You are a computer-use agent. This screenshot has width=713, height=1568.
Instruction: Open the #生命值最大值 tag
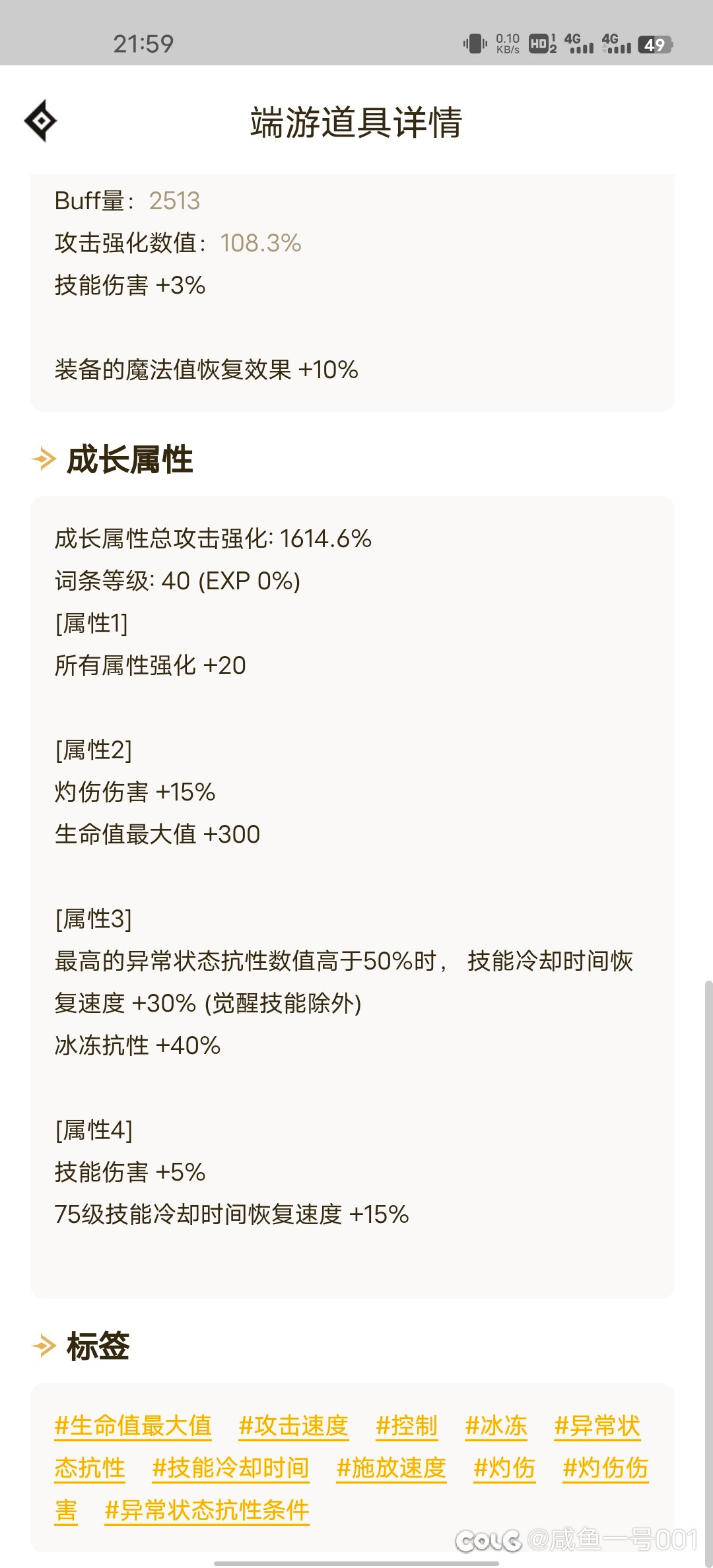click(x=133, y=1425)
